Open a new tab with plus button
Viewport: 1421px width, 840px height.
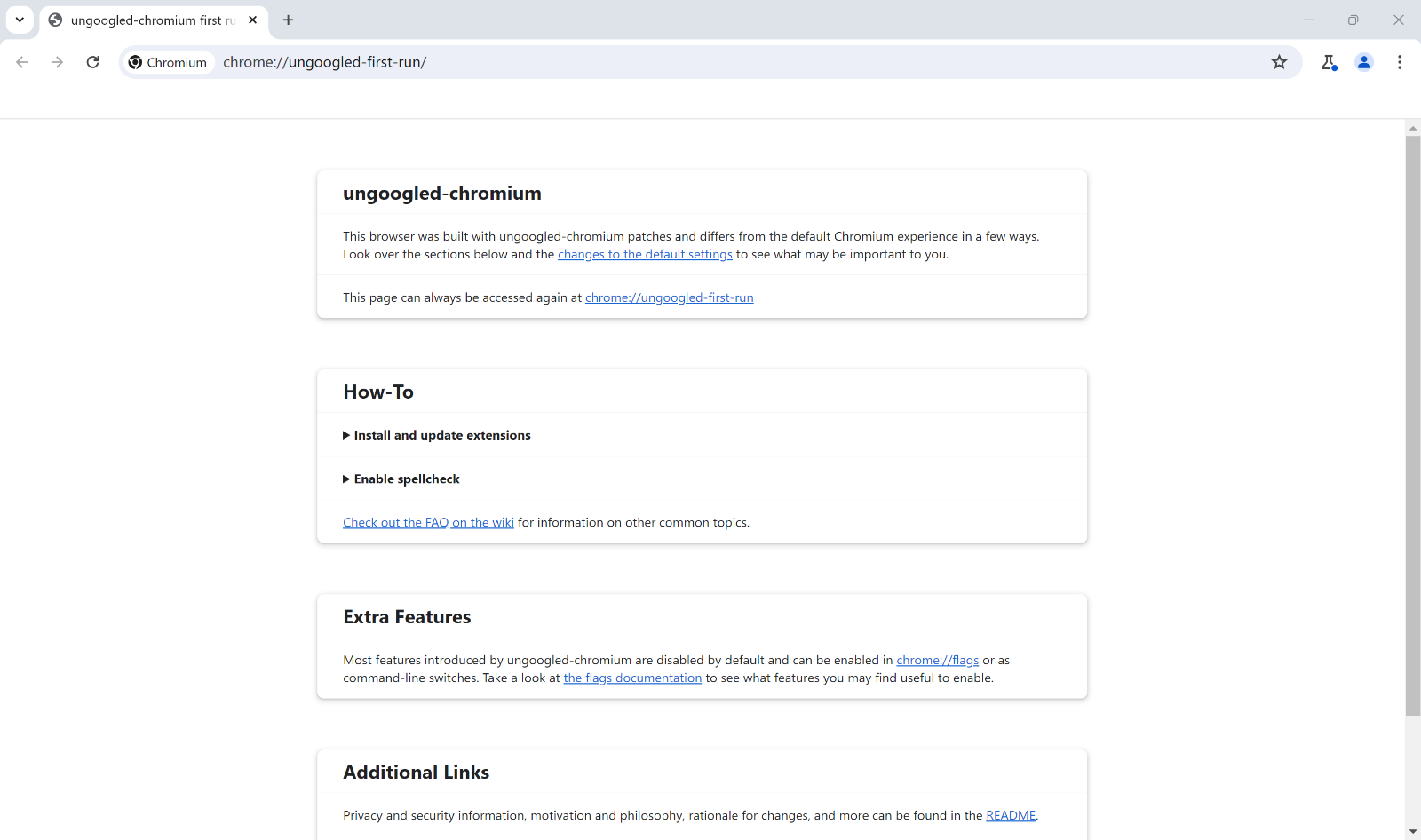click(288, 20)
